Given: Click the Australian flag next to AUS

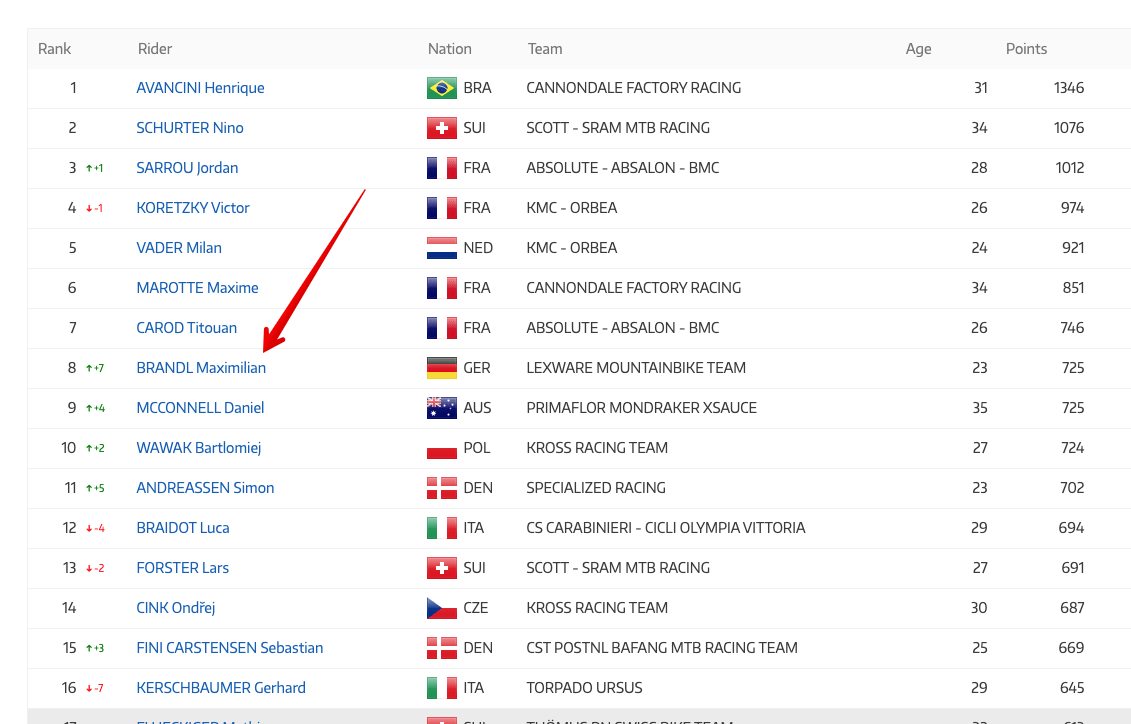Looking at the screenshot, I should [441, 408].
